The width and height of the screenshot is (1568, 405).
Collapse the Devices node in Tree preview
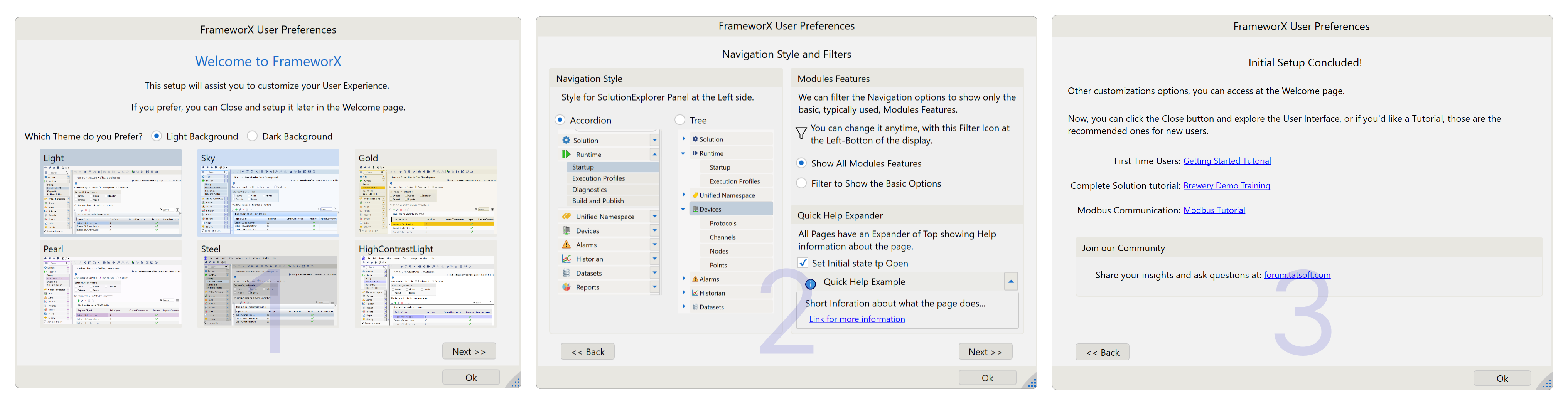click(x=683, y=209)
